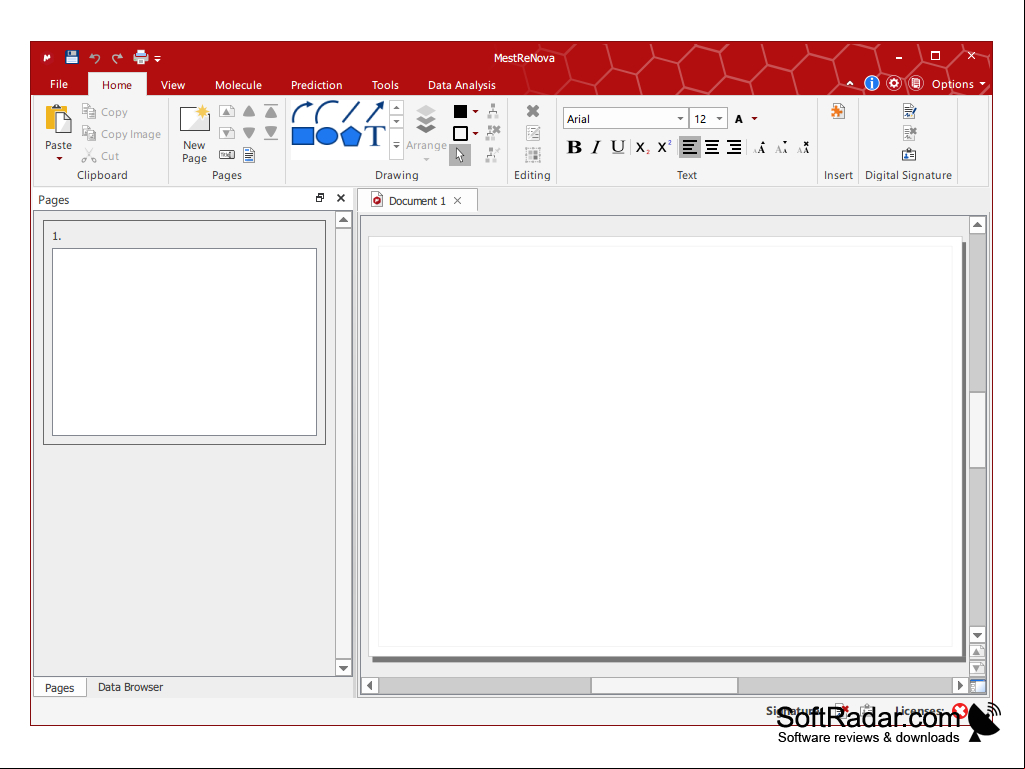Toggle Italic text formatting
Viewport: 1025px width, 769px height.
point(596,147)
